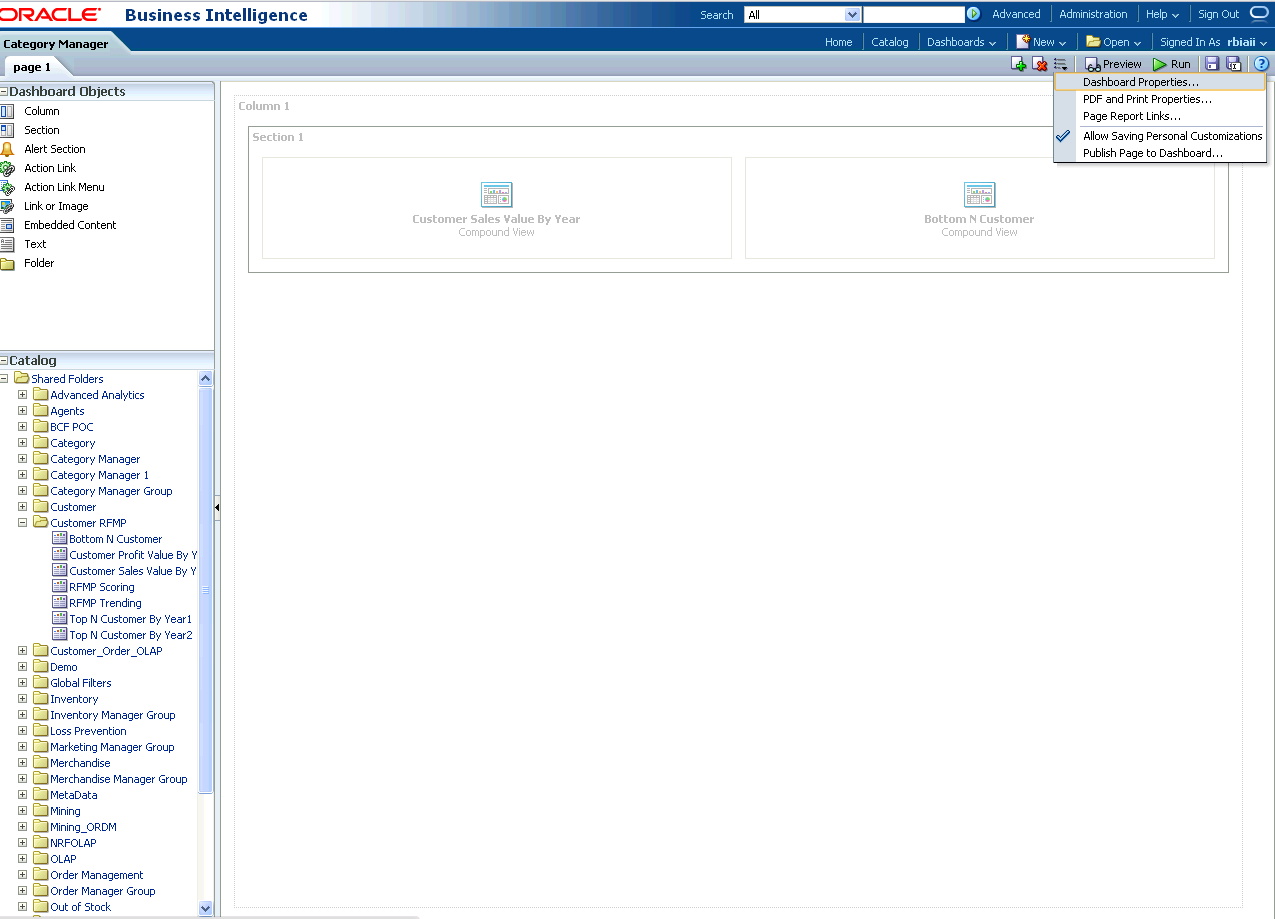This screenshot has width=1275, height=919.
Task: Select Publish Page to Dashboard menu item
Action: coord(1152,153)
